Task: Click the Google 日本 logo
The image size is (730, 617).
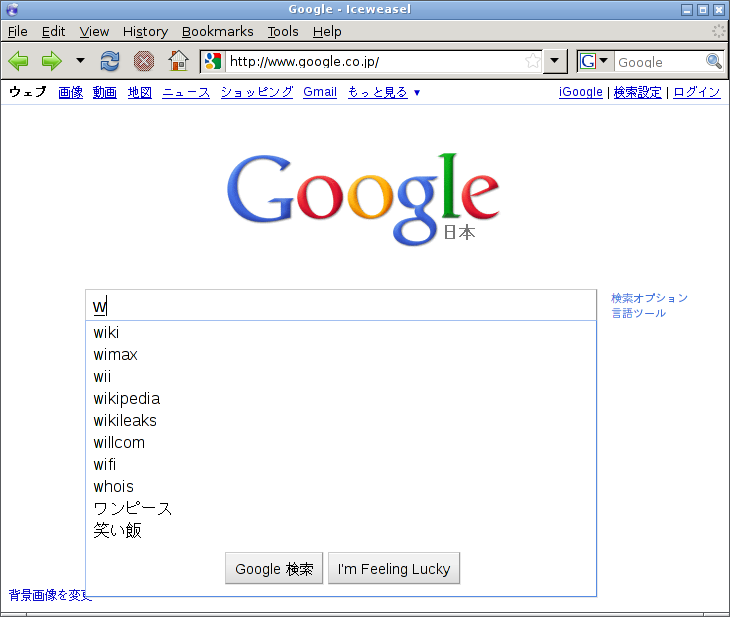Action: click(363, 198)
